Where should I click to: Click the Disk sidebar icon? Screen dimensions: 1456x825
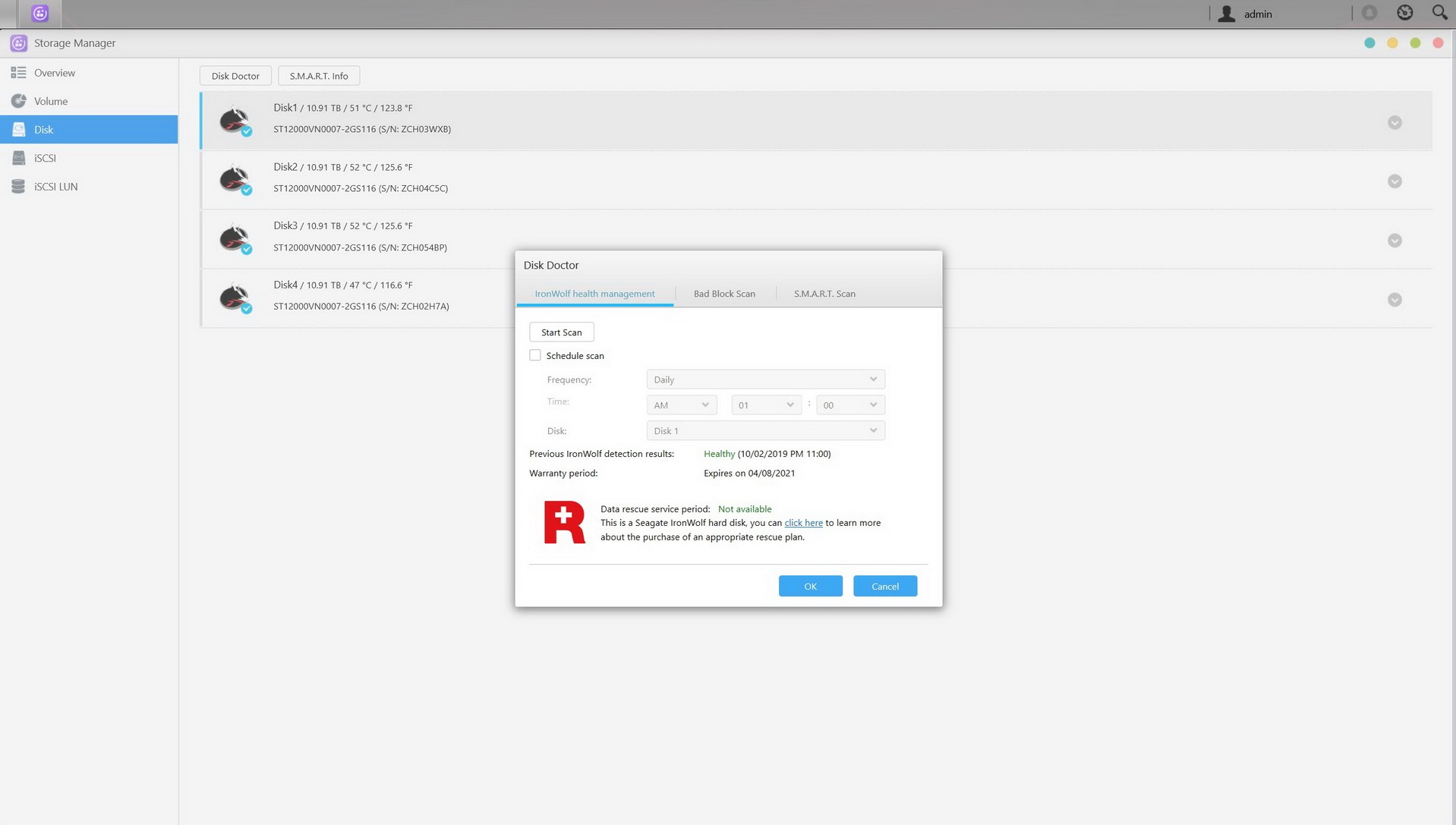tap(18, 130)
